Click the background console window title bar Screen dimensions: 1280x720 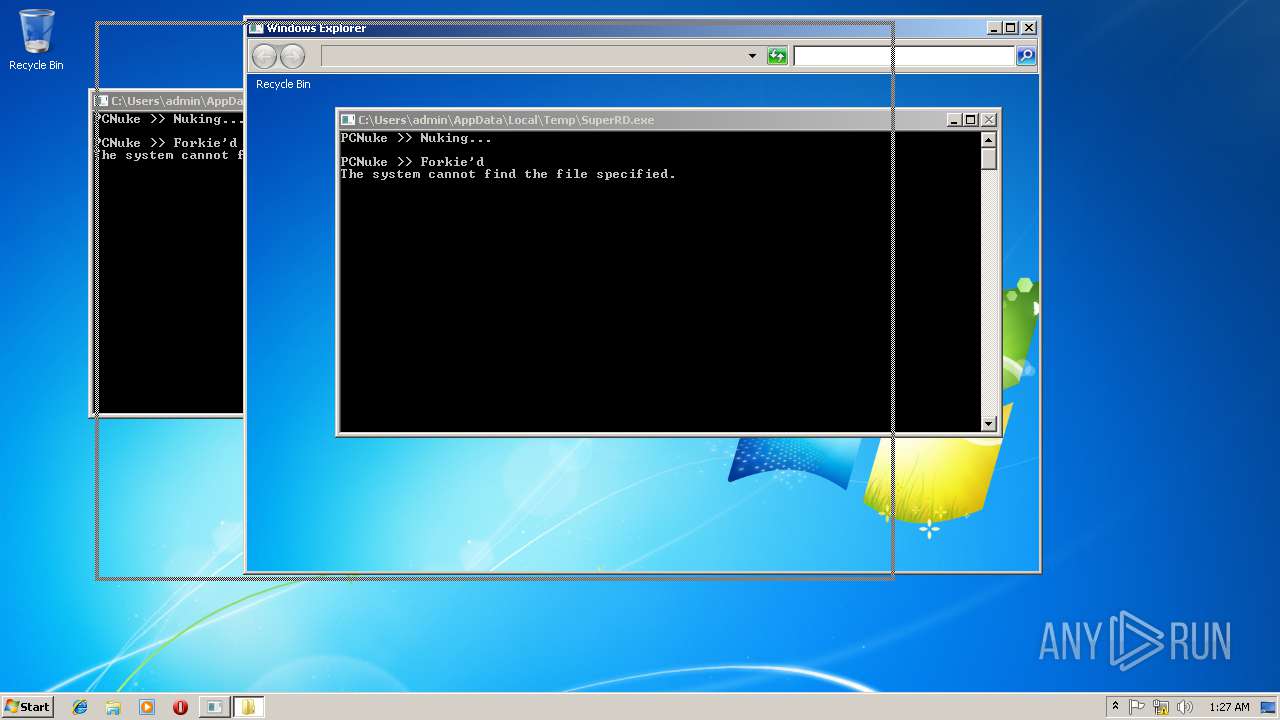(169, 101)
